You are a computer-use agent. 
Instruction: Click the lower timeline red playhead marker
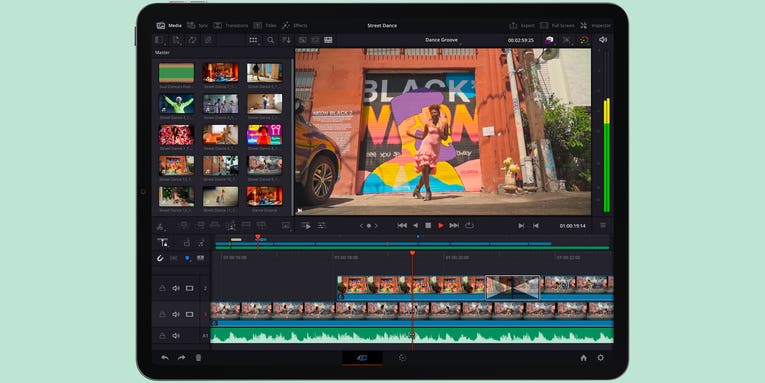coord(412,253)
